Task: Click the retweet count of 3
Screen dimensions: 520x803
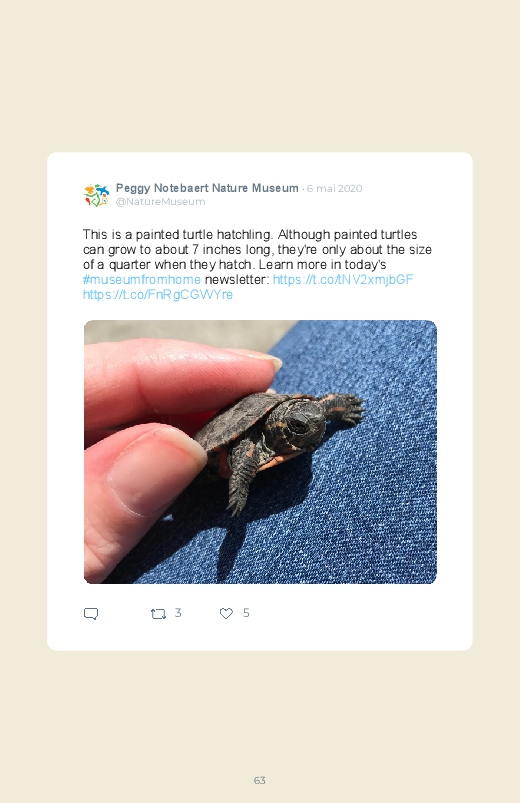Action: click(x=178, y=612)
